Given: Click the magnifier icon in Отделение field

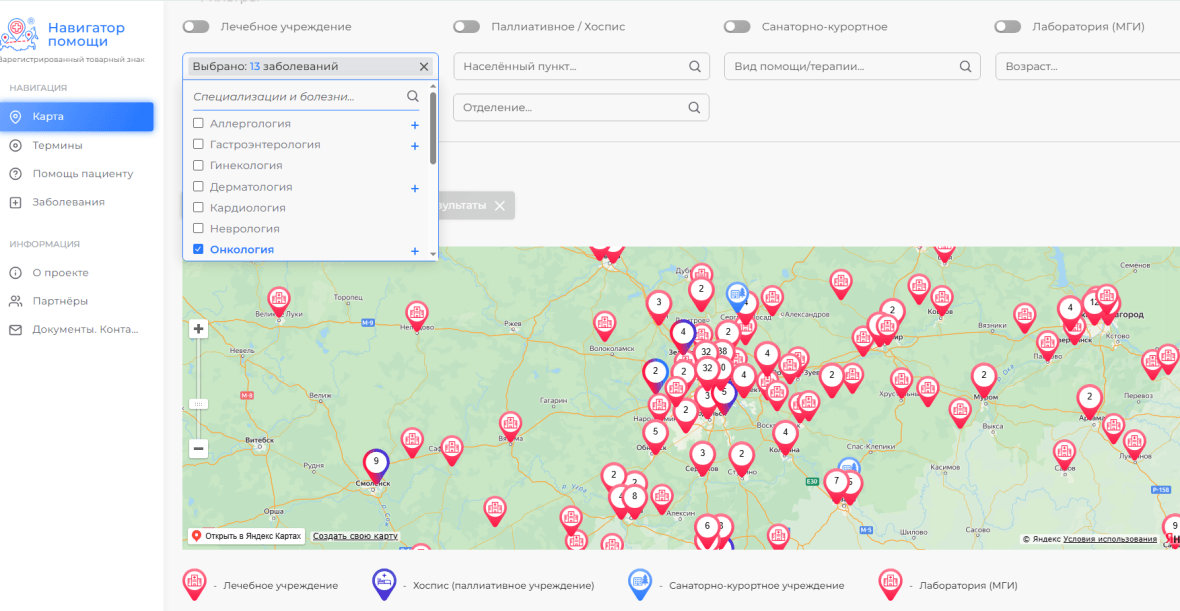Looking at the screenshot, I should (695, 108).
